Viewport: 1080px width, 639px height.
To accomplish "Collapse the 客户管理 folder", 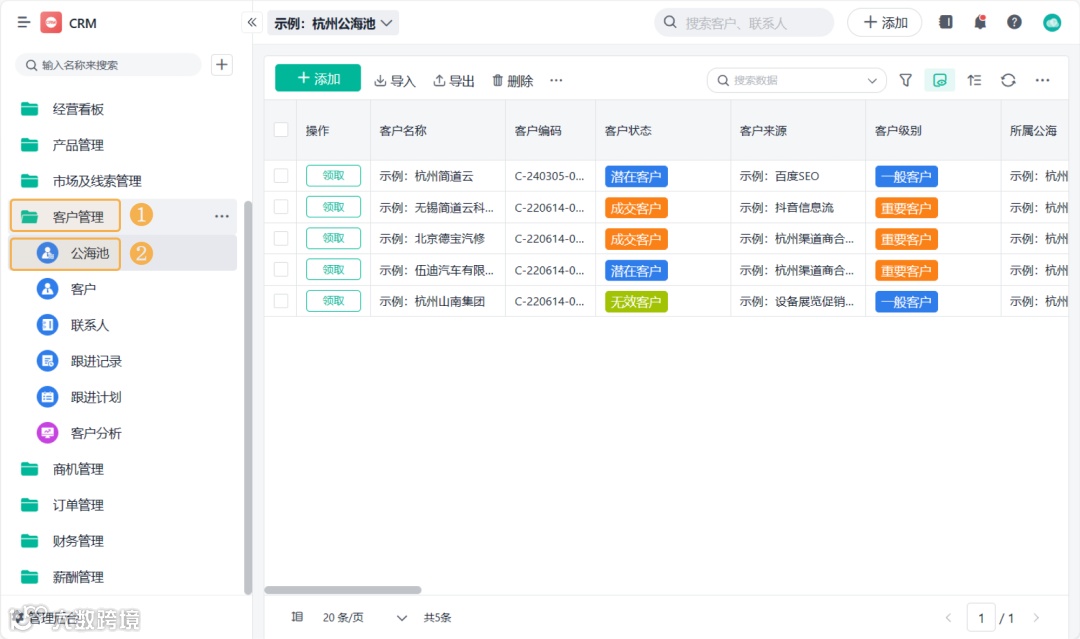I will coord(65,216).
